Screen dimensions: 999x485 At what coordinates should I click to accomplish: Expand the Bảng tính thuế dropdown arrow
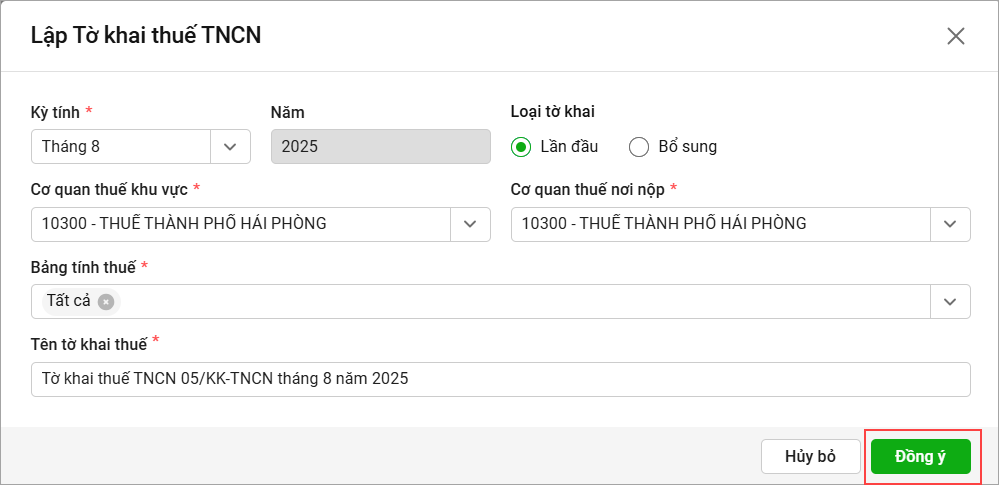tap(950, 301)
